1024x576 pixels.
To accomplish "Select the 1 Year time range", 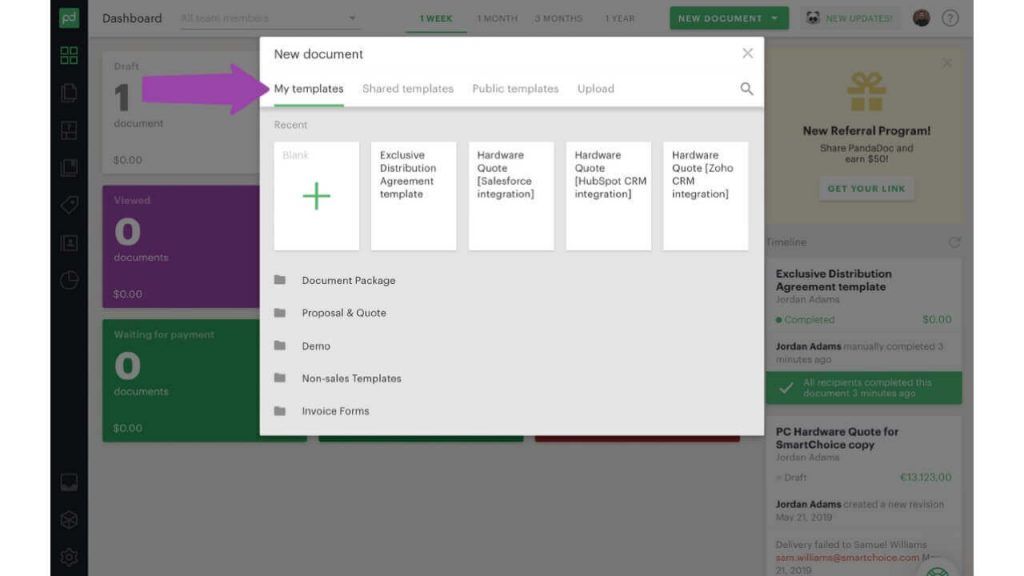I will click(x=619, y=18).
